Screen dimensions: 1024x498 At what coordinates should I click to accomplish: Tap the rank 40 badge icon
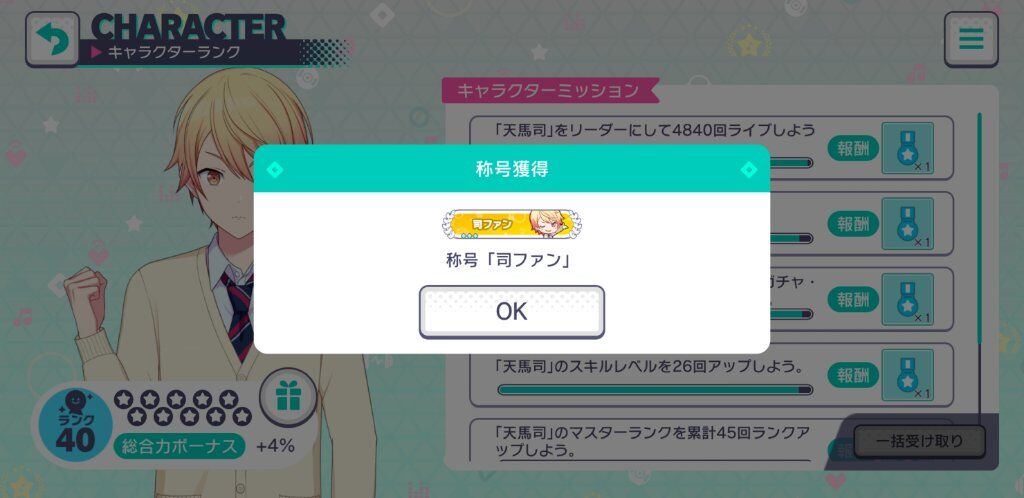point(76,424)
